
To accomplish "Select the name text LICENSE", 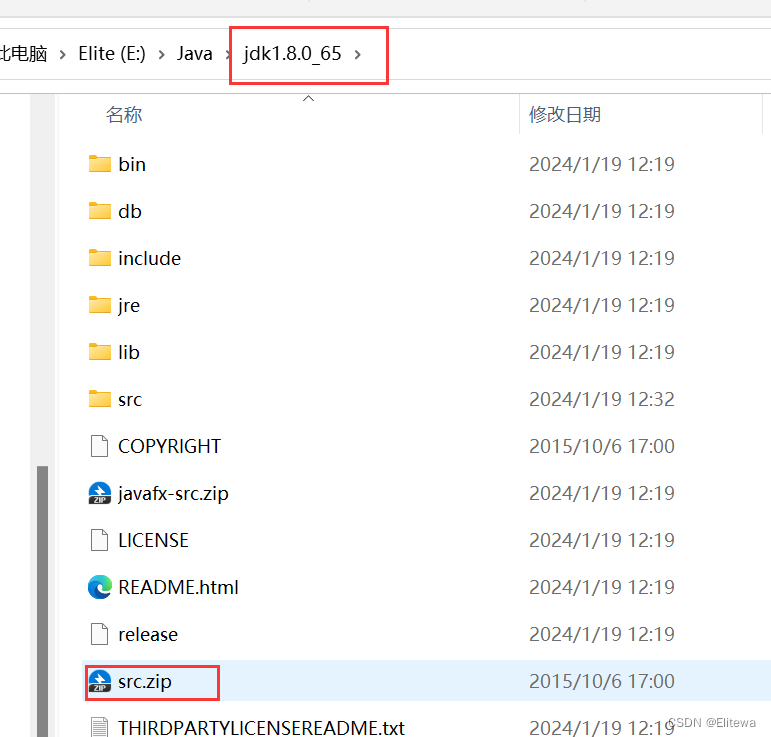I will [x=153, y=540].
